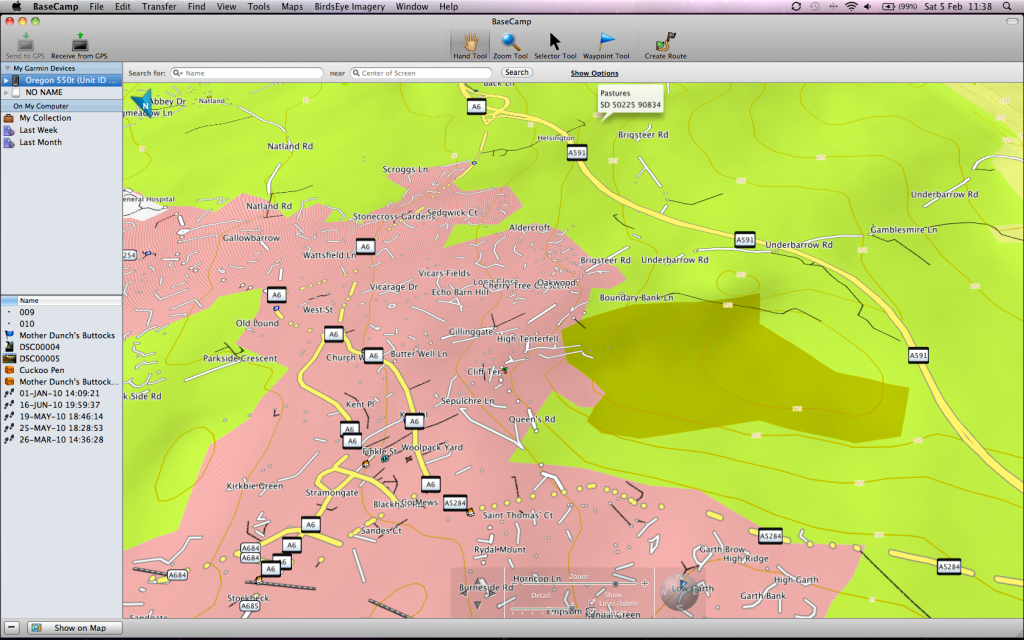Pan map right with overlay right arrow
The image size is (1024, 640).
click(494, 593)
